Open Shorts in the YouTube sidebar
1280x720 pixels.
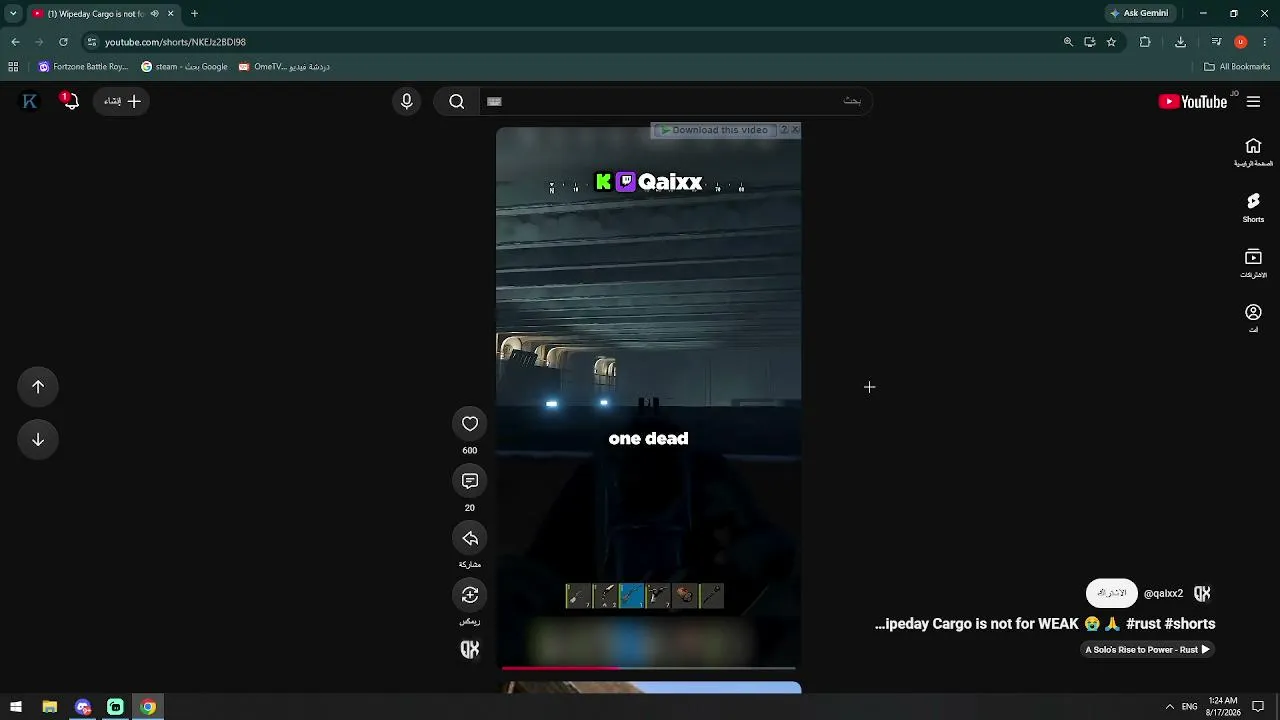1253,207
